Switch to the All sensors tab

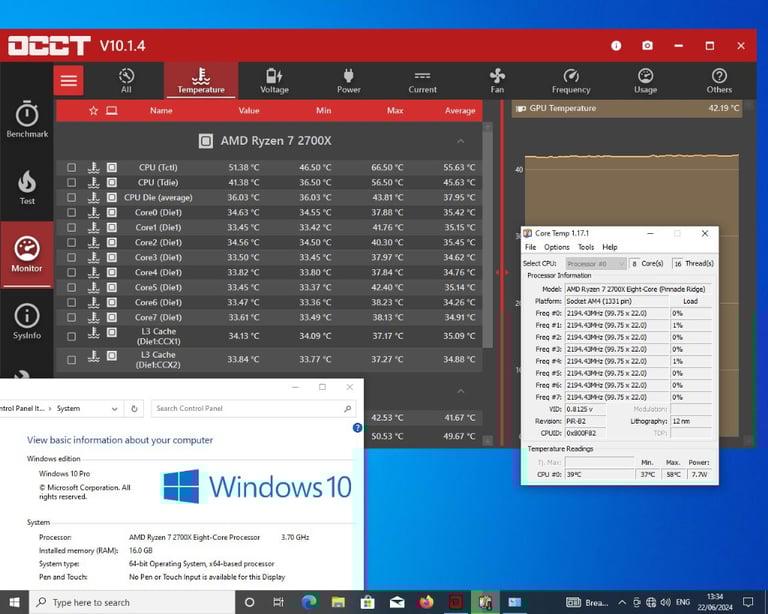(126, 80)
